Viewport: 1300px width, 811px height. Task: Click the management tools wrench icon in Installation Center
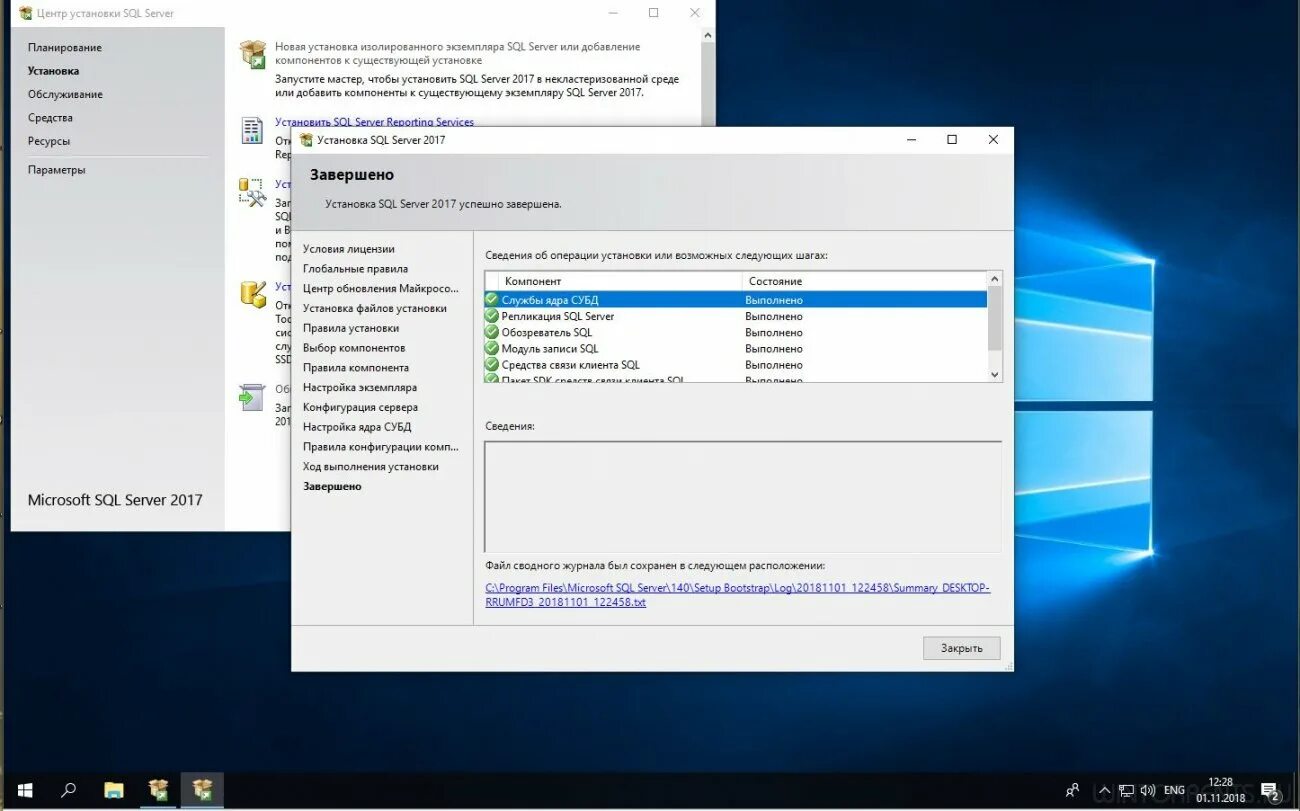click(252, 192)
